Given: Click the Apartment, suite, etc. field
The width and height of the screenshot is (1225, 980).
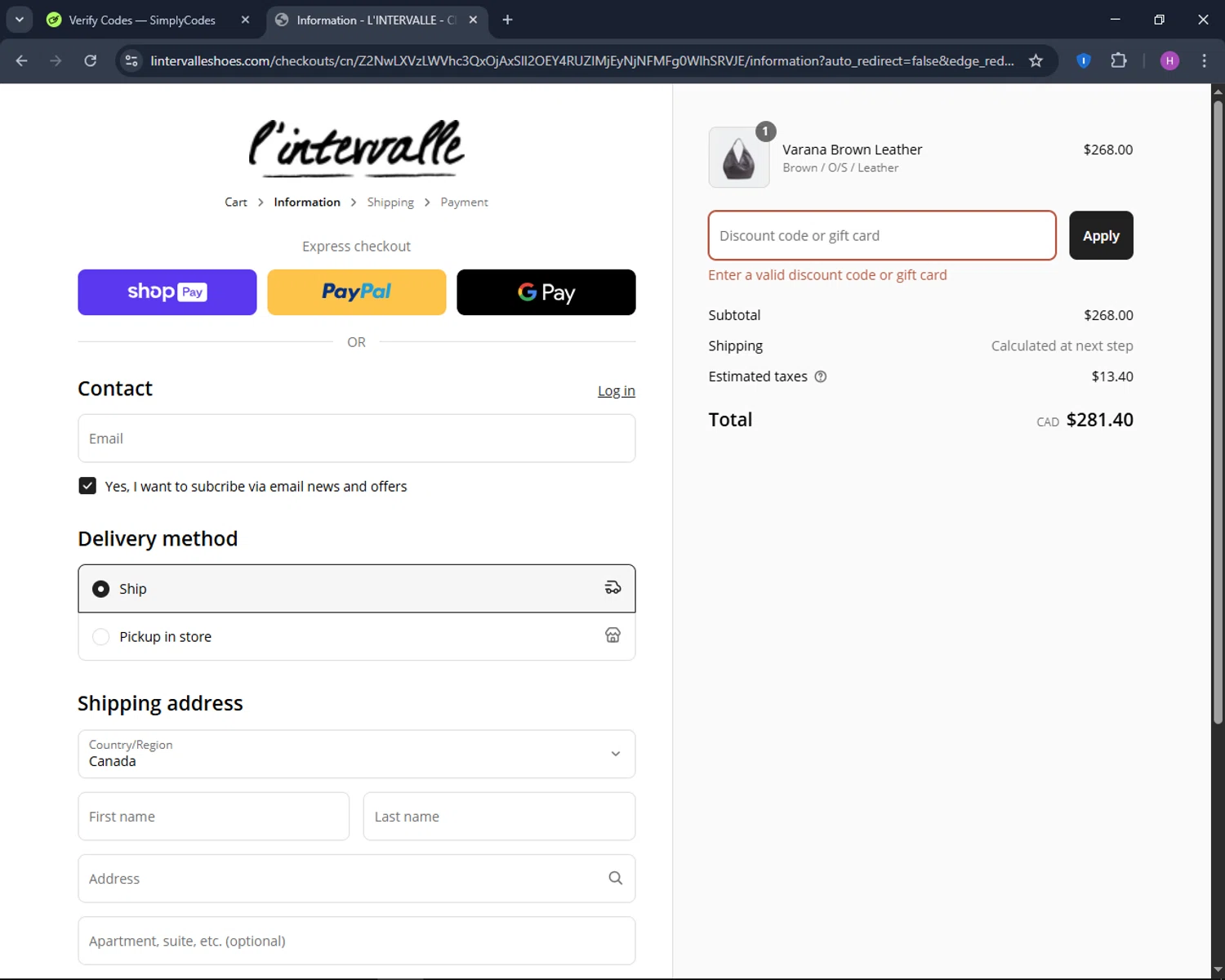Looking at the screenshot, I should click(x=357, y=941).
